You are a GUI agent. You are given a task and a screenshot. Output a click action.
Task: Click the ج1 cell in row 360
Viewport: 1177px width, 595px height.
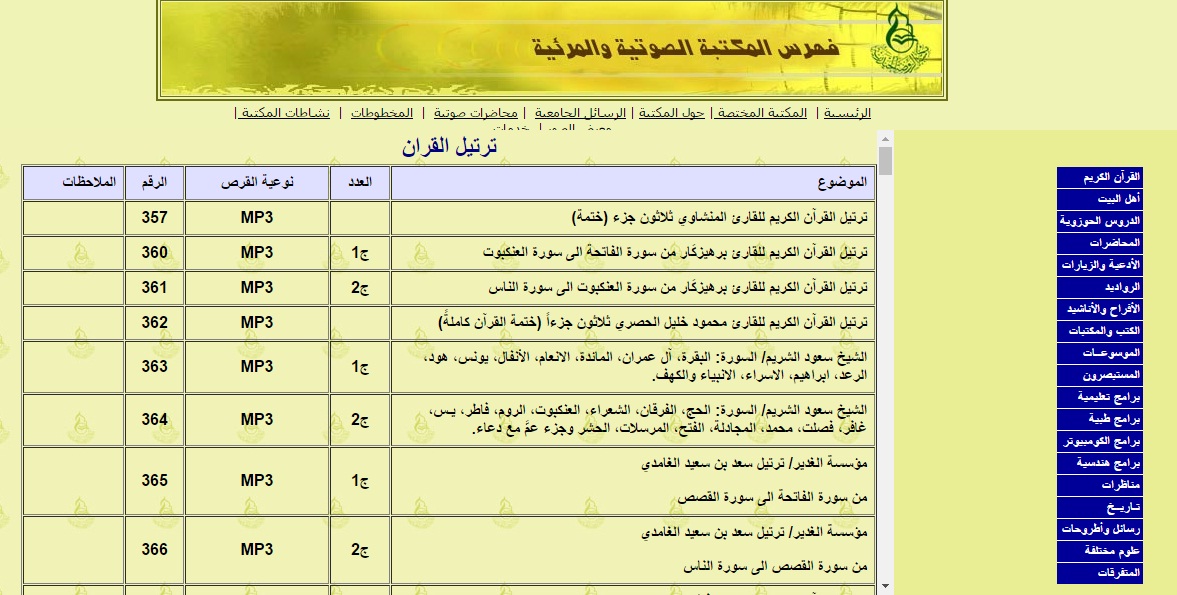[x=360, y=254]
